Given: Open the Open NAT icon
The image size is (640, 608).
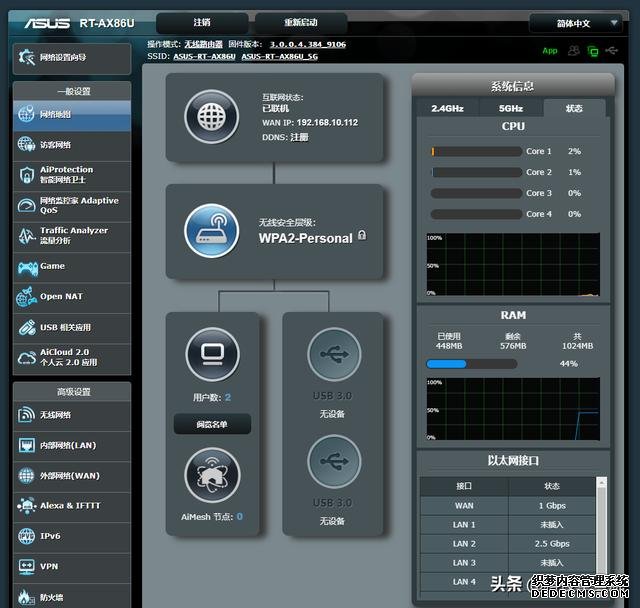Looking at the screenshot, I should click(27, 297).
